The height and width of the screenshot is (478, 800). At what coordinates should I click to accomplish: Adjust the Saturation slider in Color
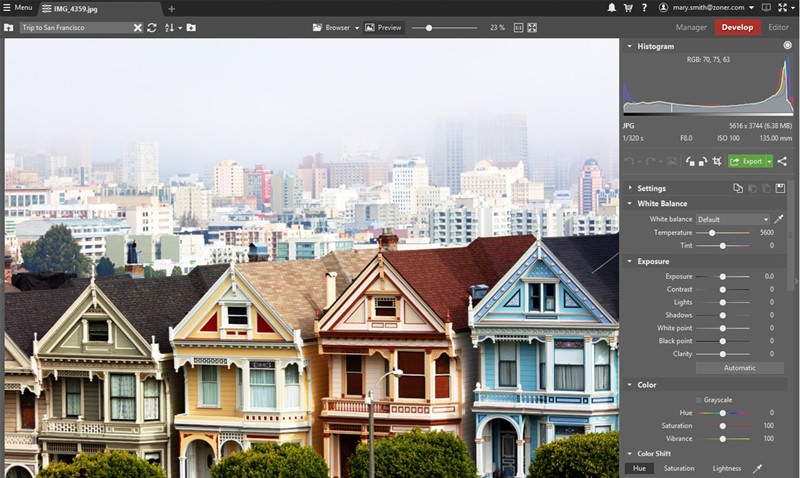[x=723, y=426]
